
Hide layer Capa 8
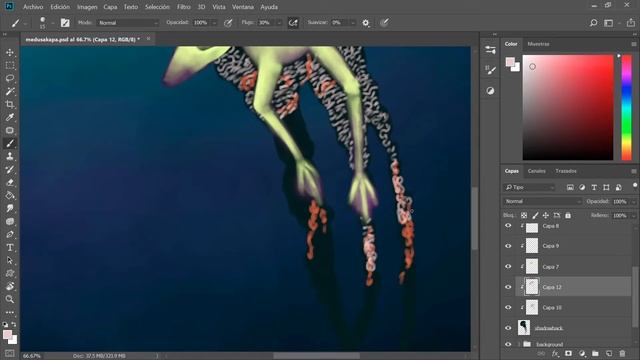click(508, 225)
